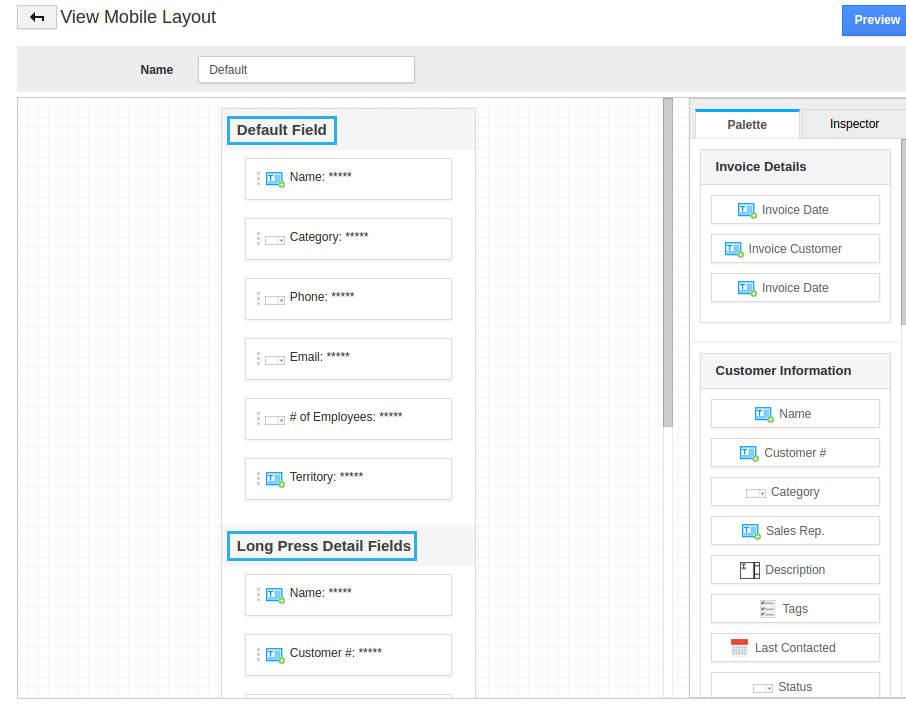Click the Invoice Customer text field icon
Screen dimensions: 906x706
[x=734, y=249]
